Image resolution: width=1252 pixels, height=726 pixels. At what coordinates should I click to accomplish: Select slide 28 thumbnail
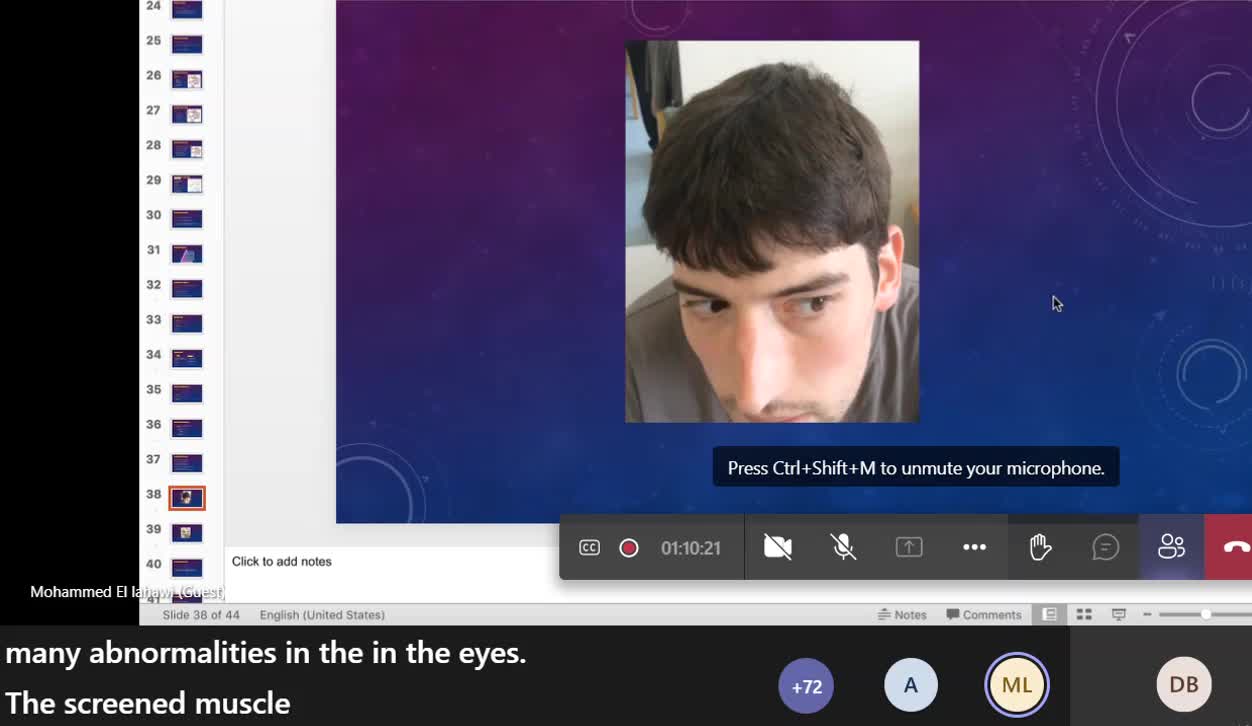187,149
